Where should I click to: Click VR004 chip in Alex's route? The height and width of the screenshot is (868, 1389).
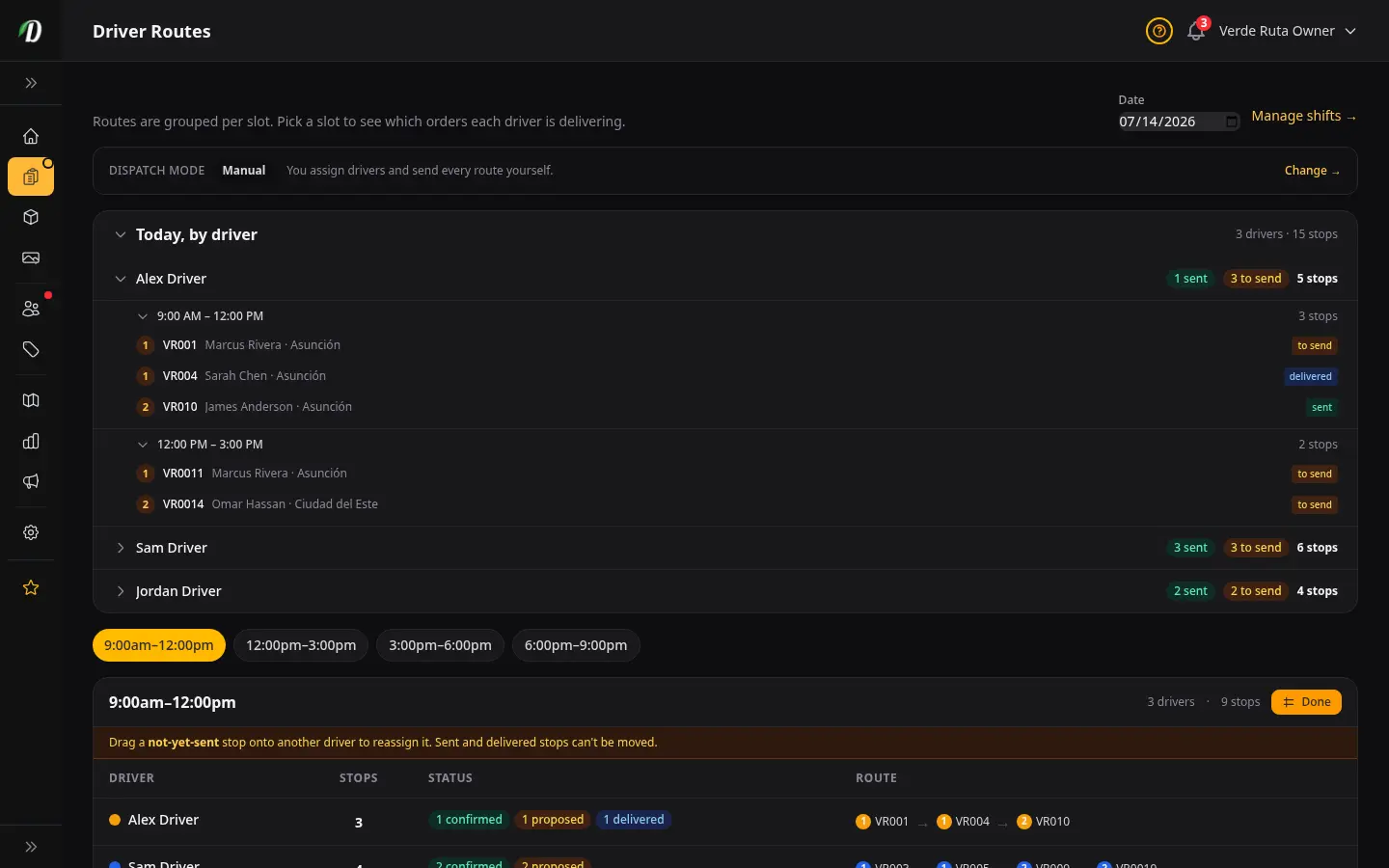[963, 822]
